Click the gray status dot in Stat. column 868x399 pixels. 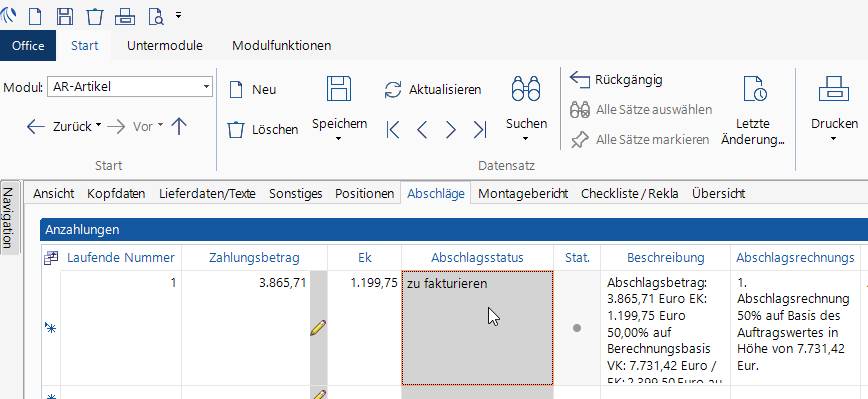click(577, 328)
